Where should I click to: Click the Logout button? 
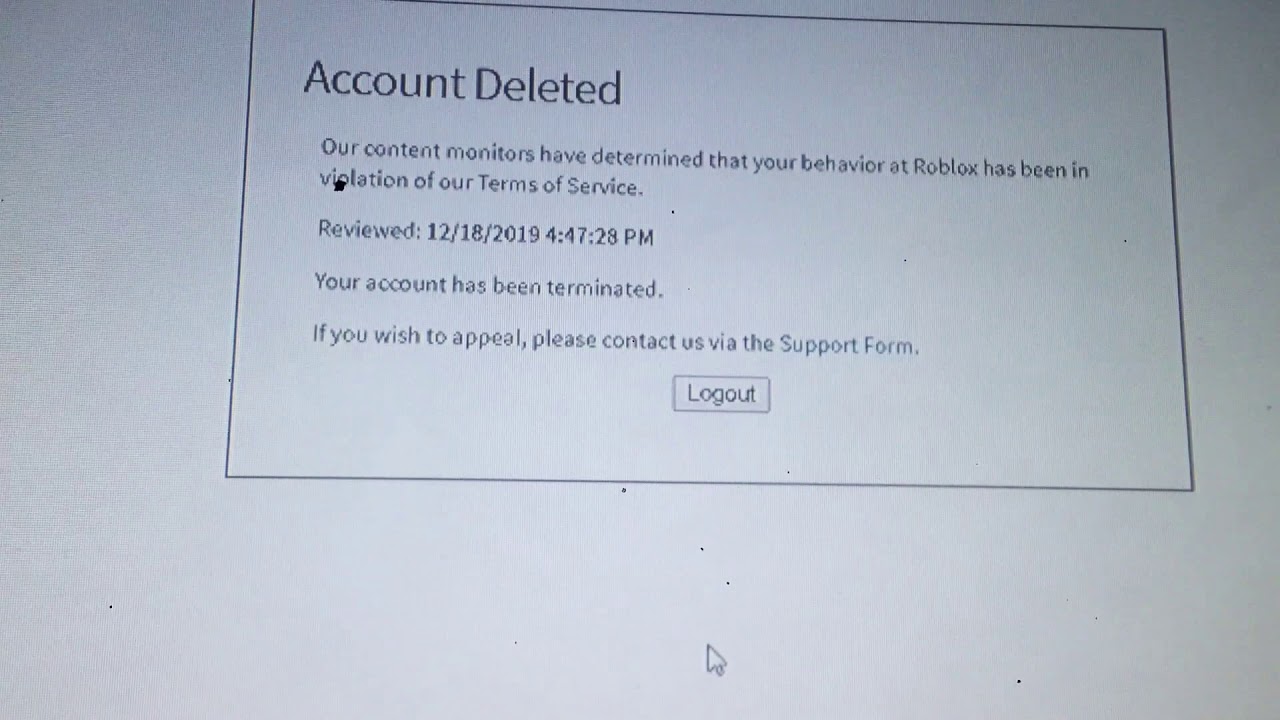(x=721, y=394)
